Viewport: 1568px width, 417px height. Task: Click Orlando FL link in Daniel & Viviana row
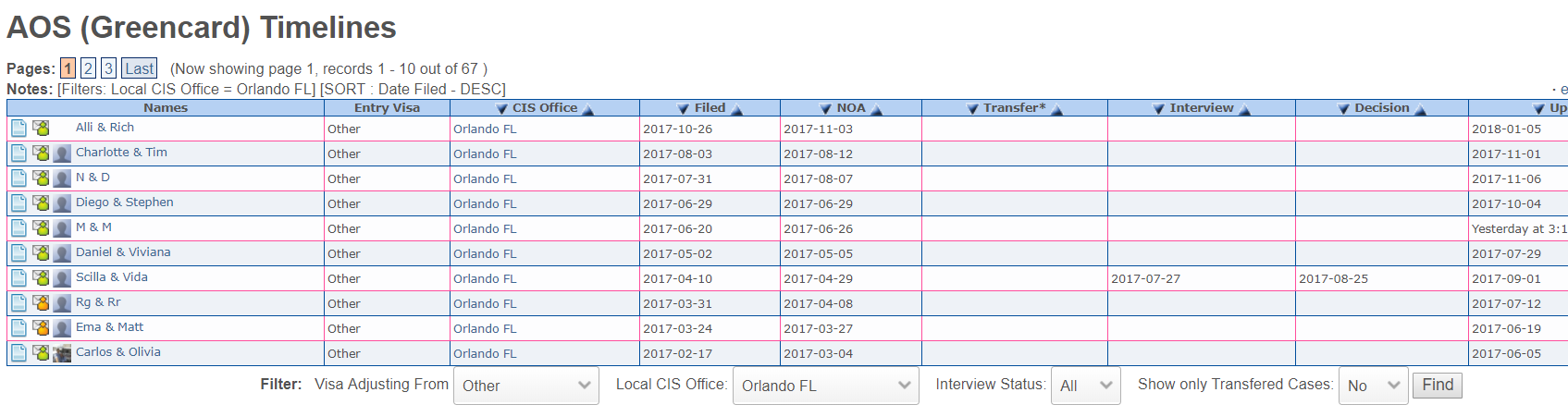point(485,253)
